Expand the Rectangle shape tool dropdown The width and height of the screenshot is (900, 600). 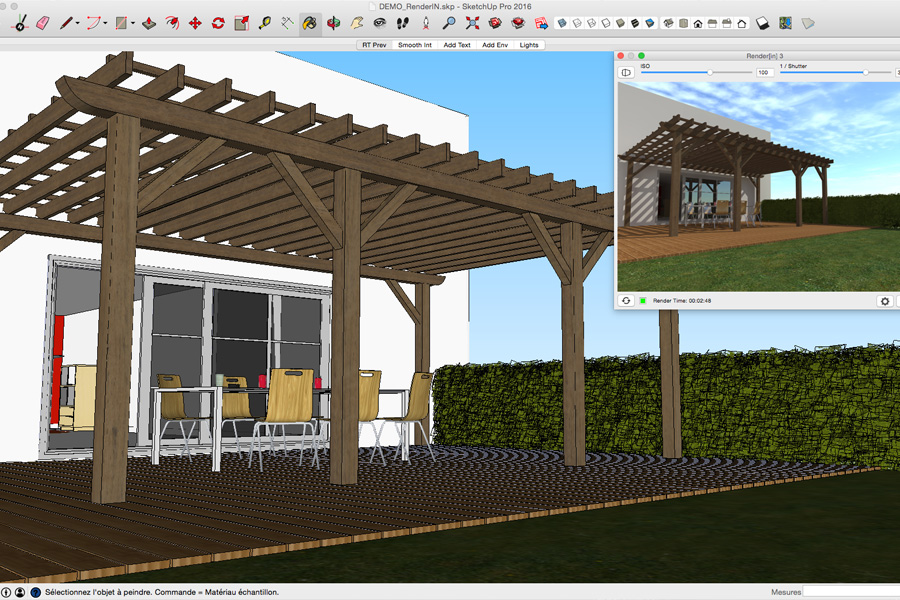(132, 23)
